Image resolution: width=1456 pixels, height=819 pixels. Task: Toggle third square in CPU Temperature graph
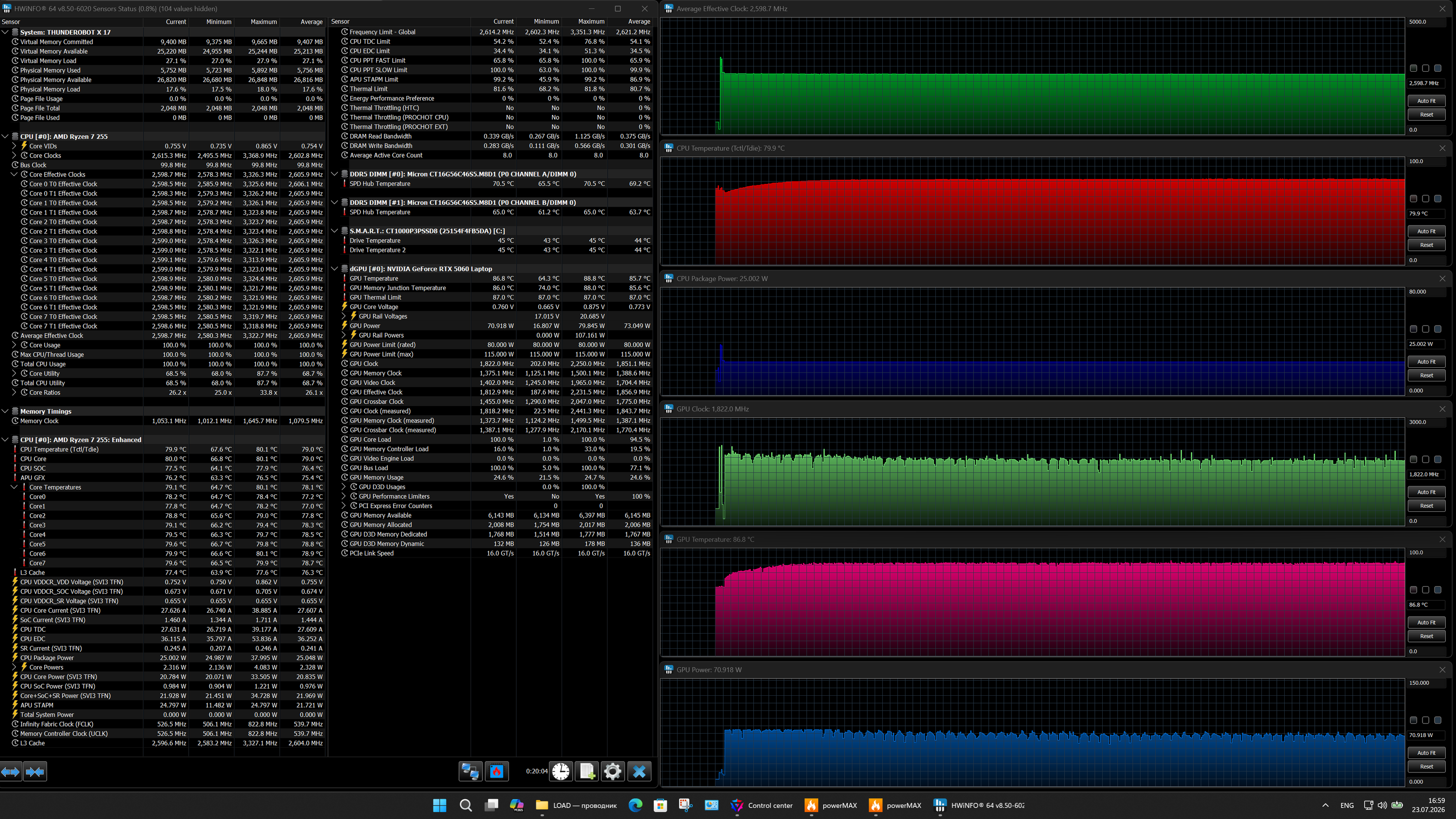point(1438,199)
